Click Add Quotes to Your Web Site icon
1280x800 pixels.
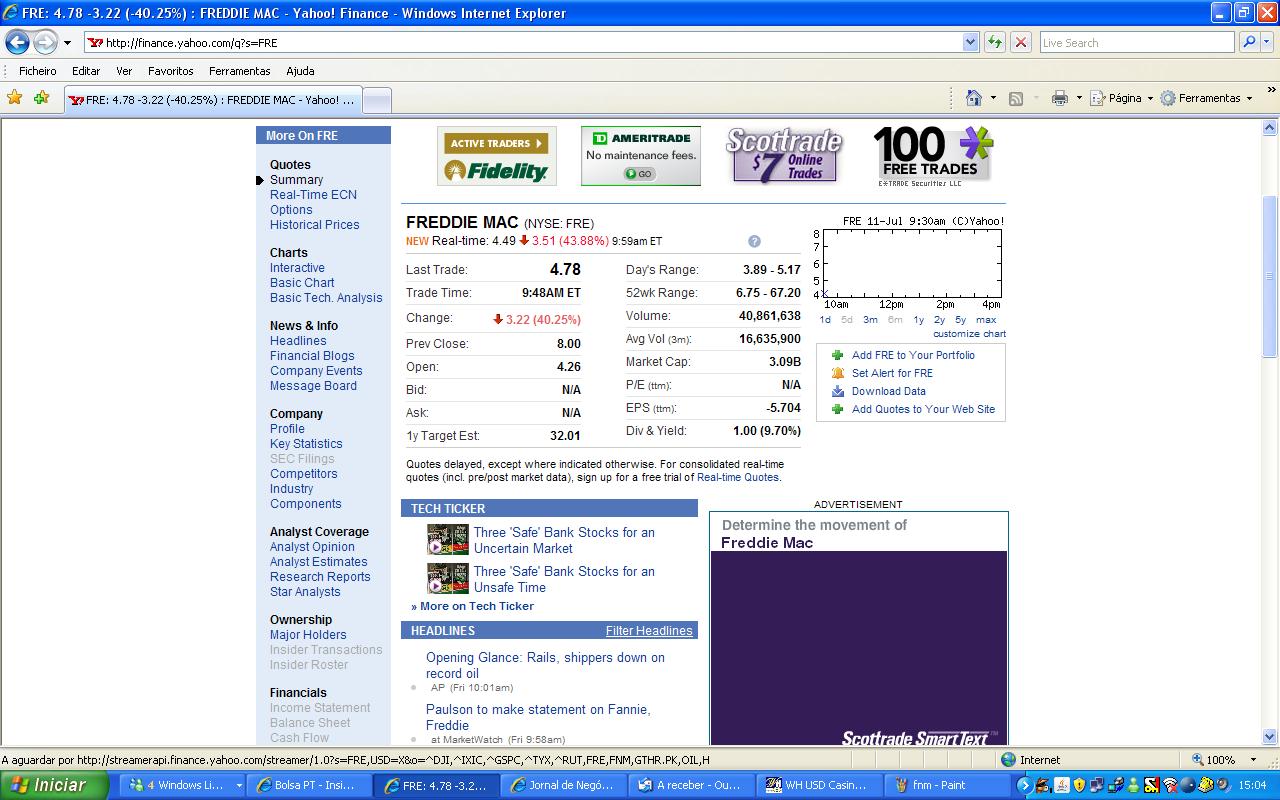click(838, 409)
